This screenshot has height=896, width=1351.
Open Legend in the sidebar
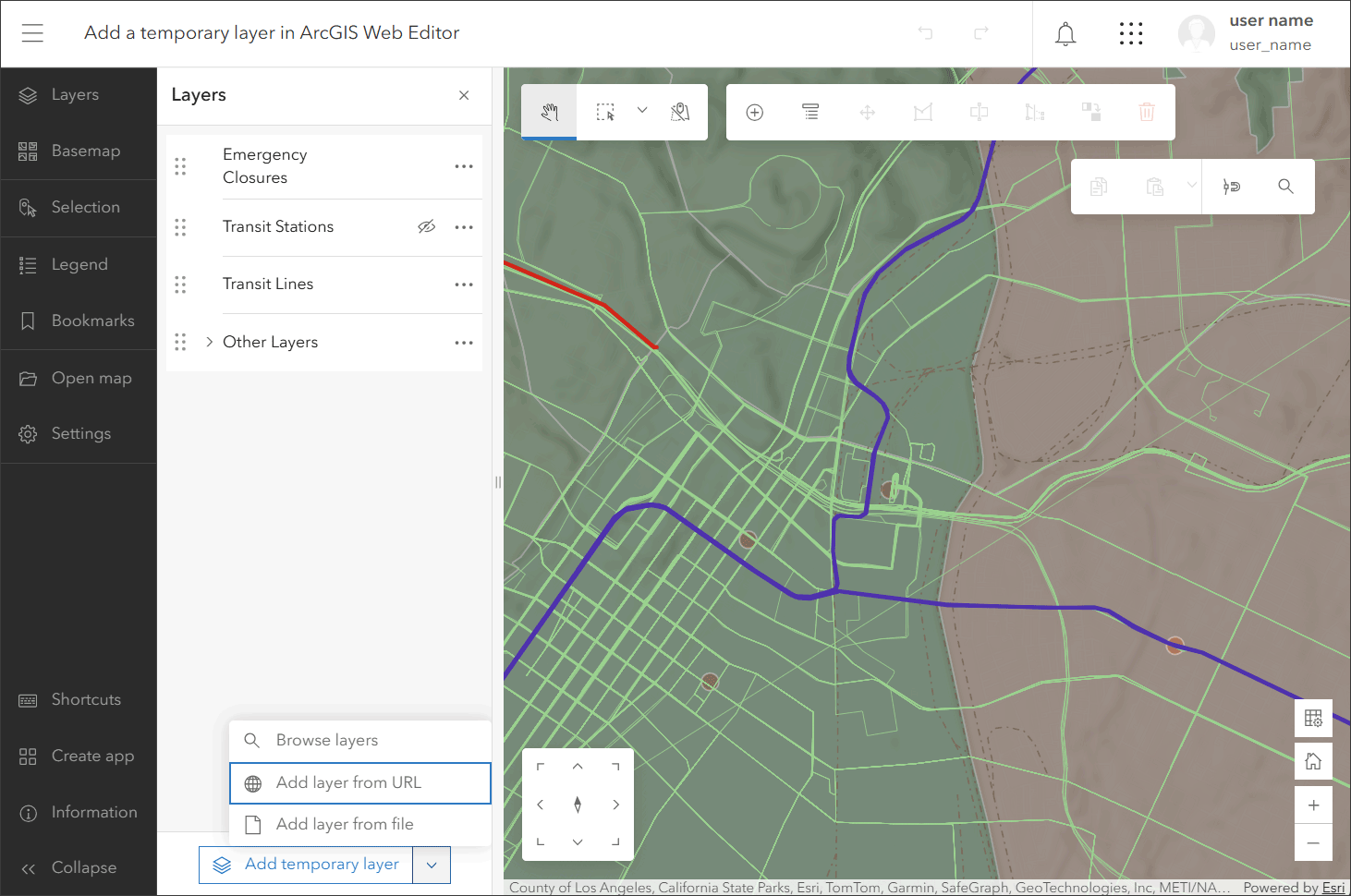[x=79, y=265]
